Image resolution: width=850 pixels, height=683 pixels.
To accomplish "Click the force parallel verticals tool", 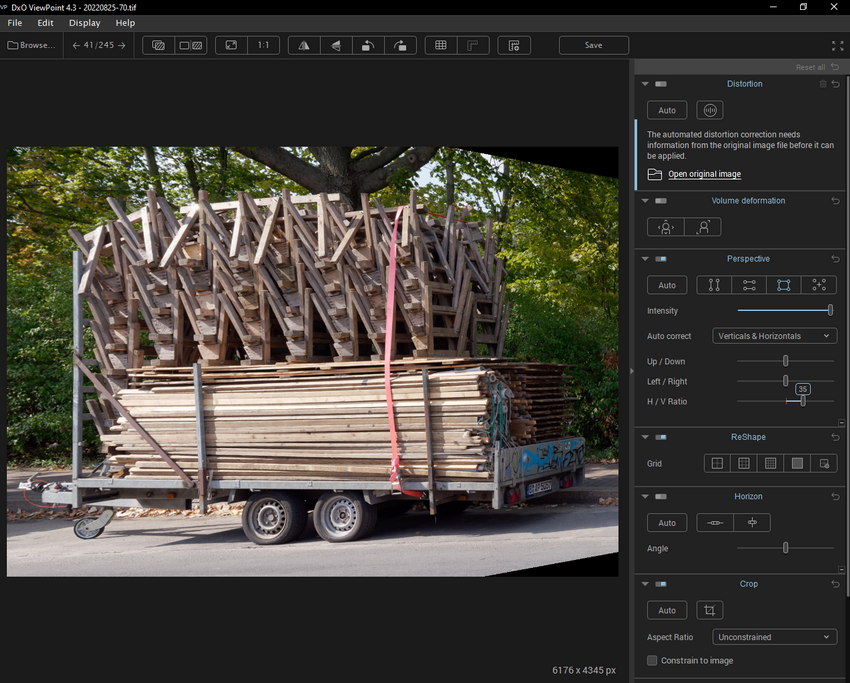I will click(714, 285).
